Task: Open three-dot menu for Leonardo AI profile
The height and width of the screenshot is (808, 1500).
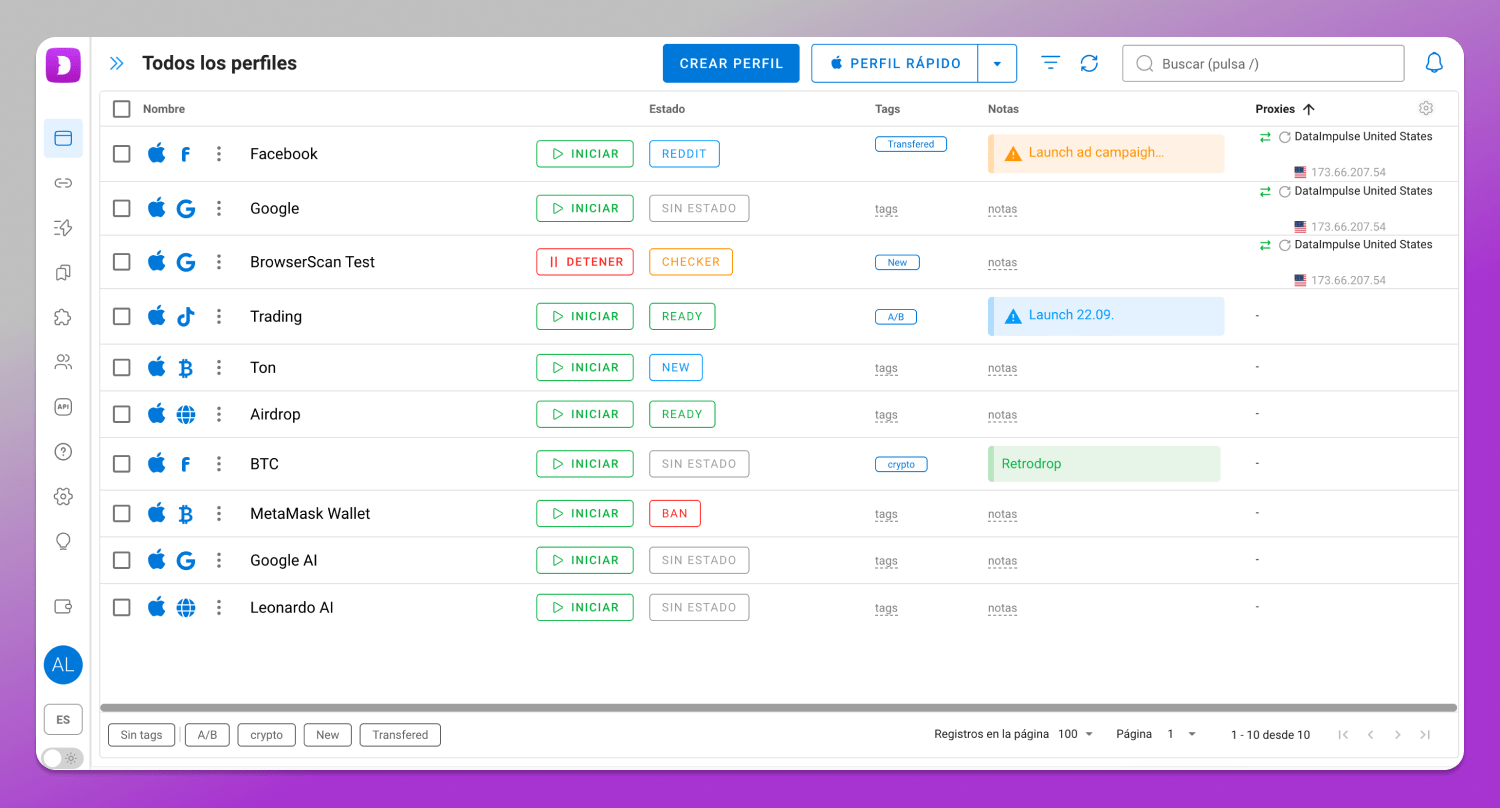Action: coord(219,607)
